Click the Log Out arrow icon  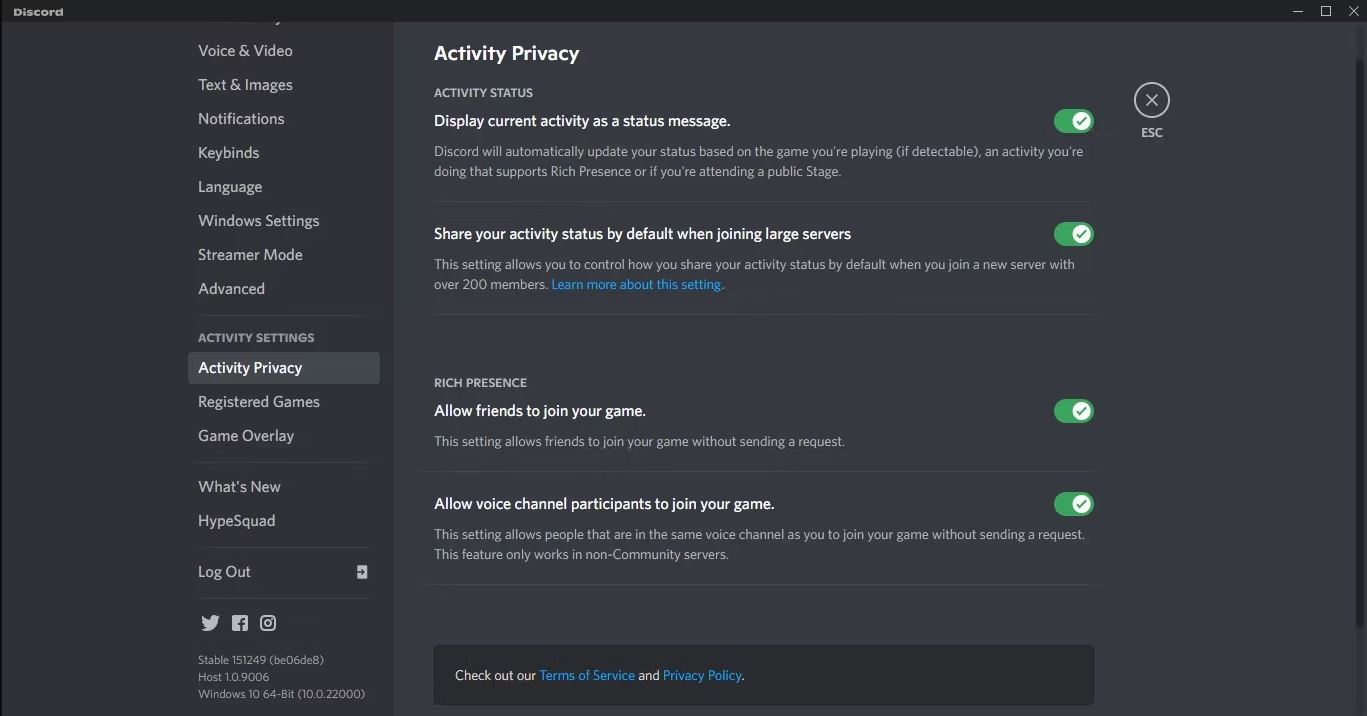point(362,572)
